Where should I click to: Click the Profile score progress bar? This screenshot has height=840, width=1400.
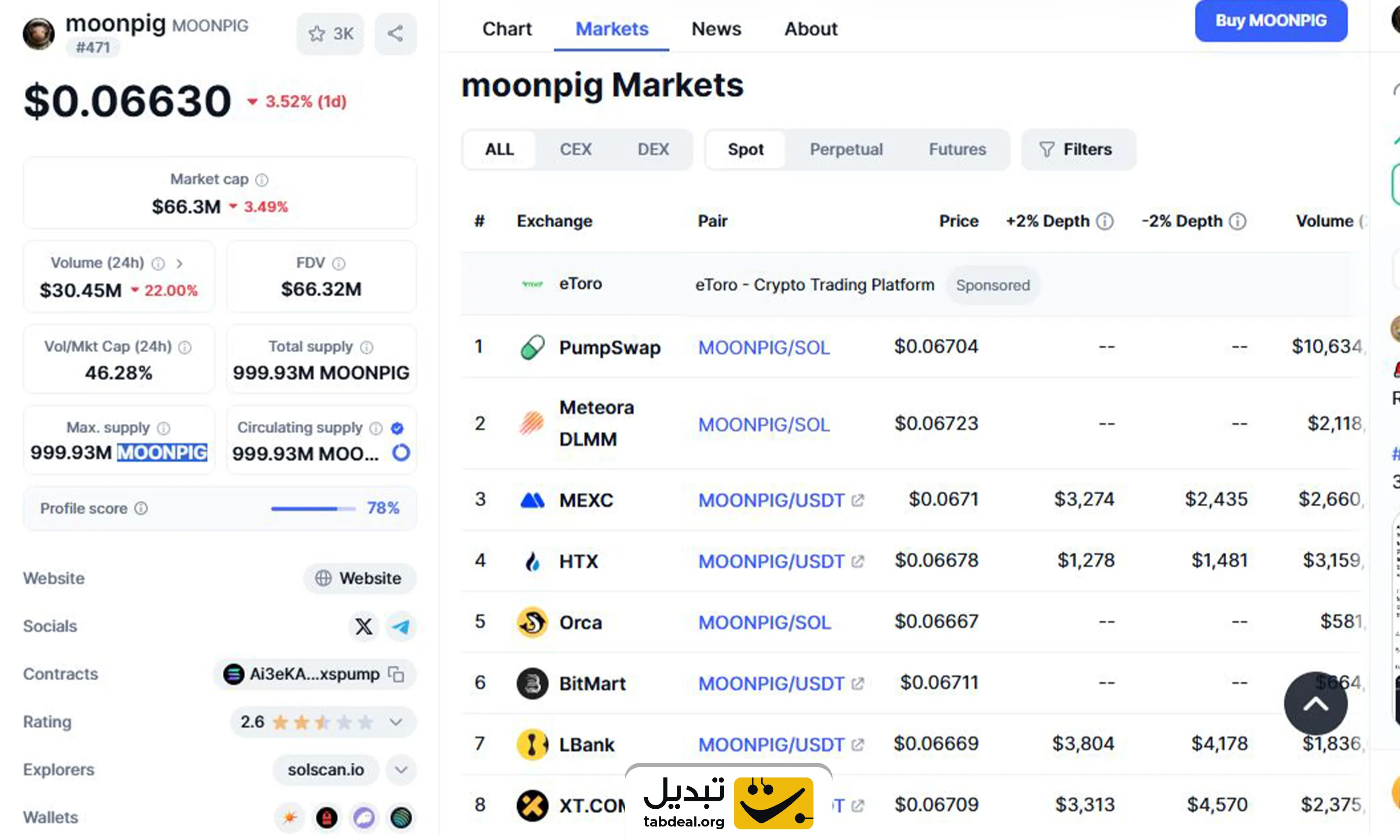313,509
